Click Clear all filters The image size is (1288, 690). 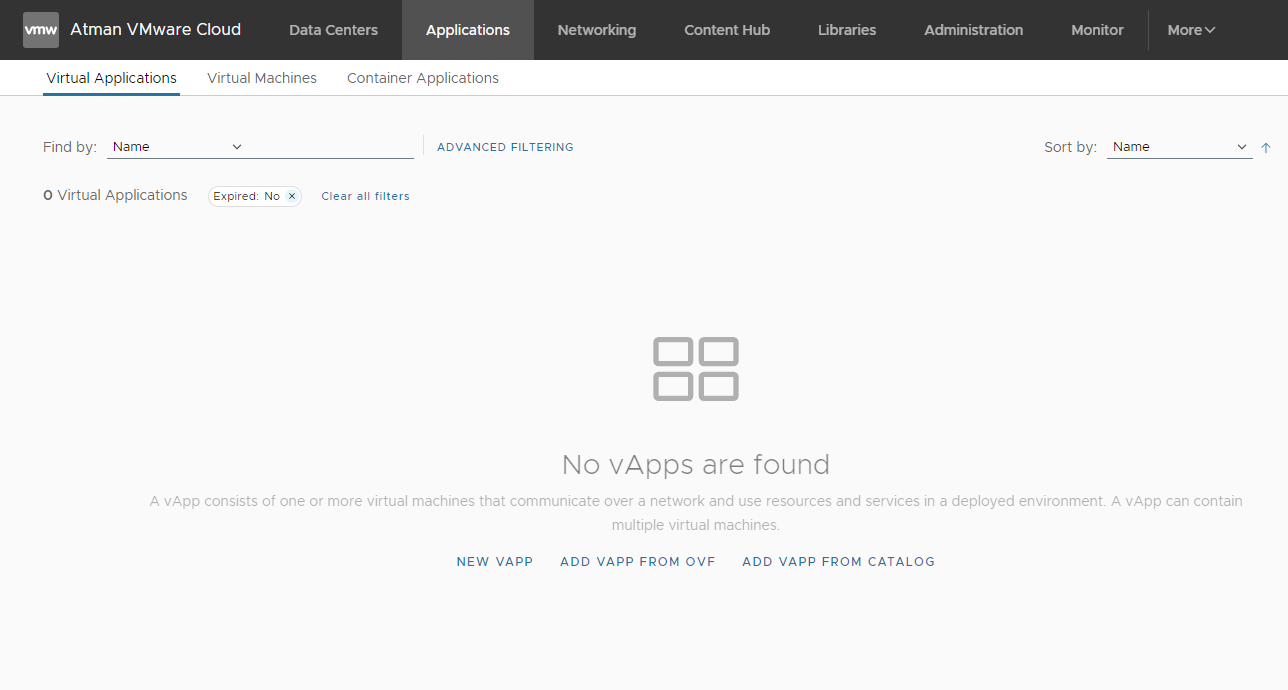click(x=365, y=196)
